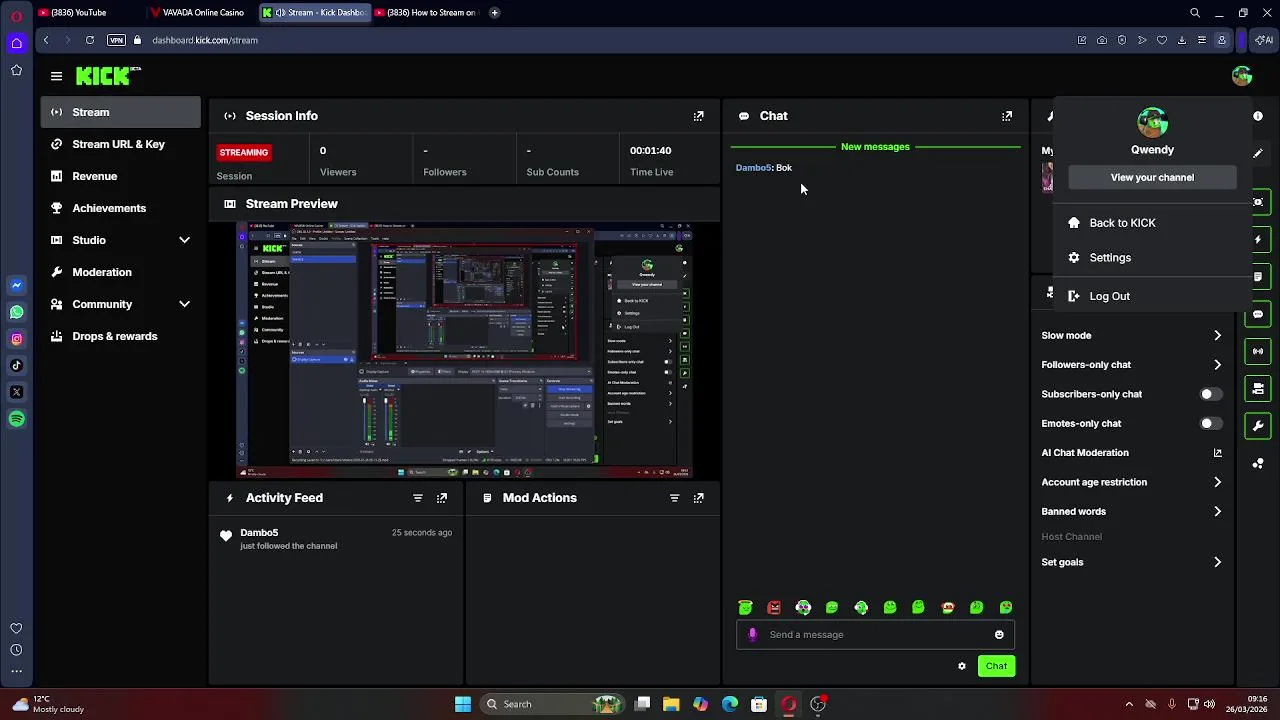This screenshot has width=1280, height=720.
Task: Select Stream in the sidebar
Action: coord(120,112)
